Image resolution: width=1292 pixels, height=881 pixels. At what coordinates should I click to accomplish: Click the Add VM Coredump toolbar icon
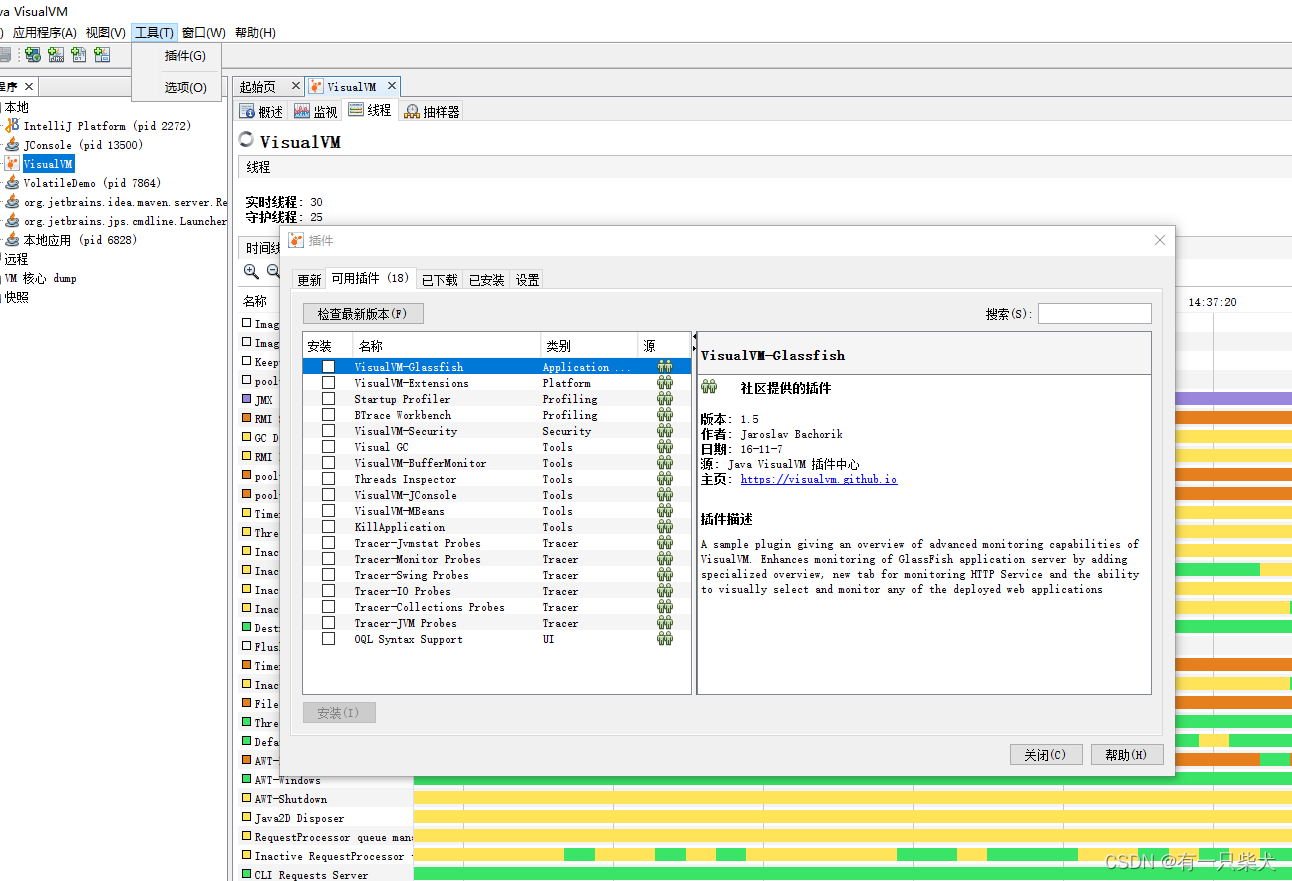[79, 55]
